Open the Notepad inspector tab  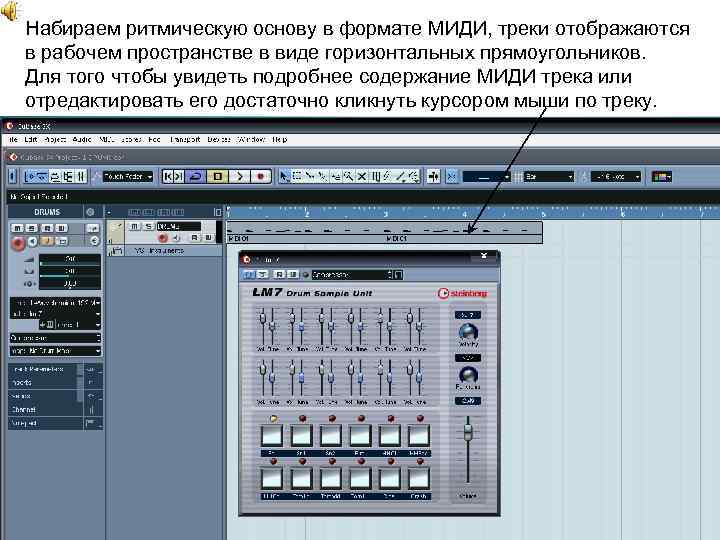point(46,423)
